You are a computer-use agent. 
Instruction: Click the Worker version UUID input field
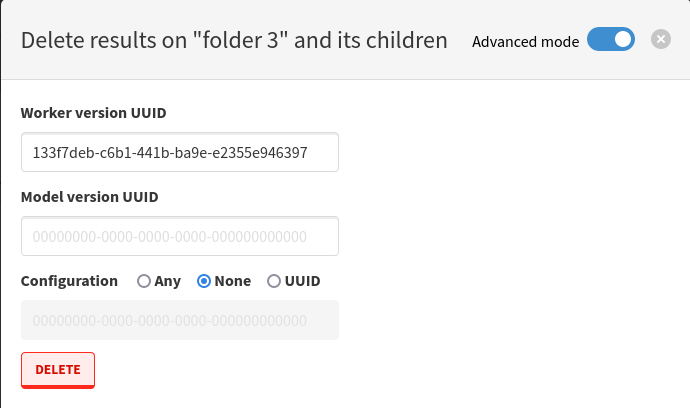tap(180, 153)
